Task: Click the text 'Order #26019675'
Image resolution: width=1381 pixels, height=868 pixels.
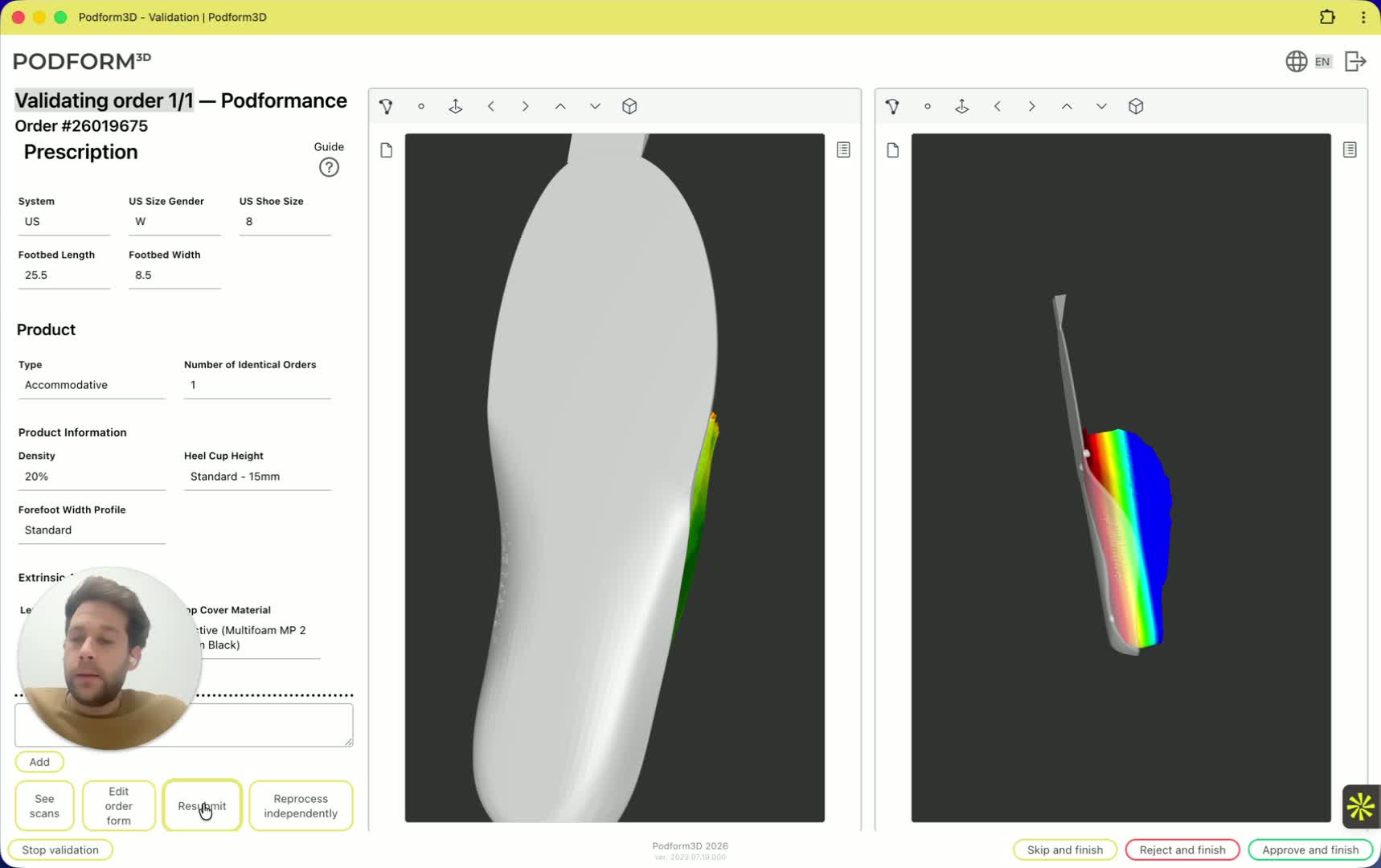Action: coord(81,126)
